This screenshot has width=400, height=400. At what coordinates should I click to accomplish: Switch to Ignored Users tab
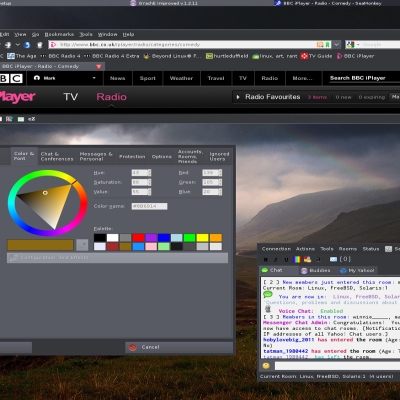(x=219, y=156)
